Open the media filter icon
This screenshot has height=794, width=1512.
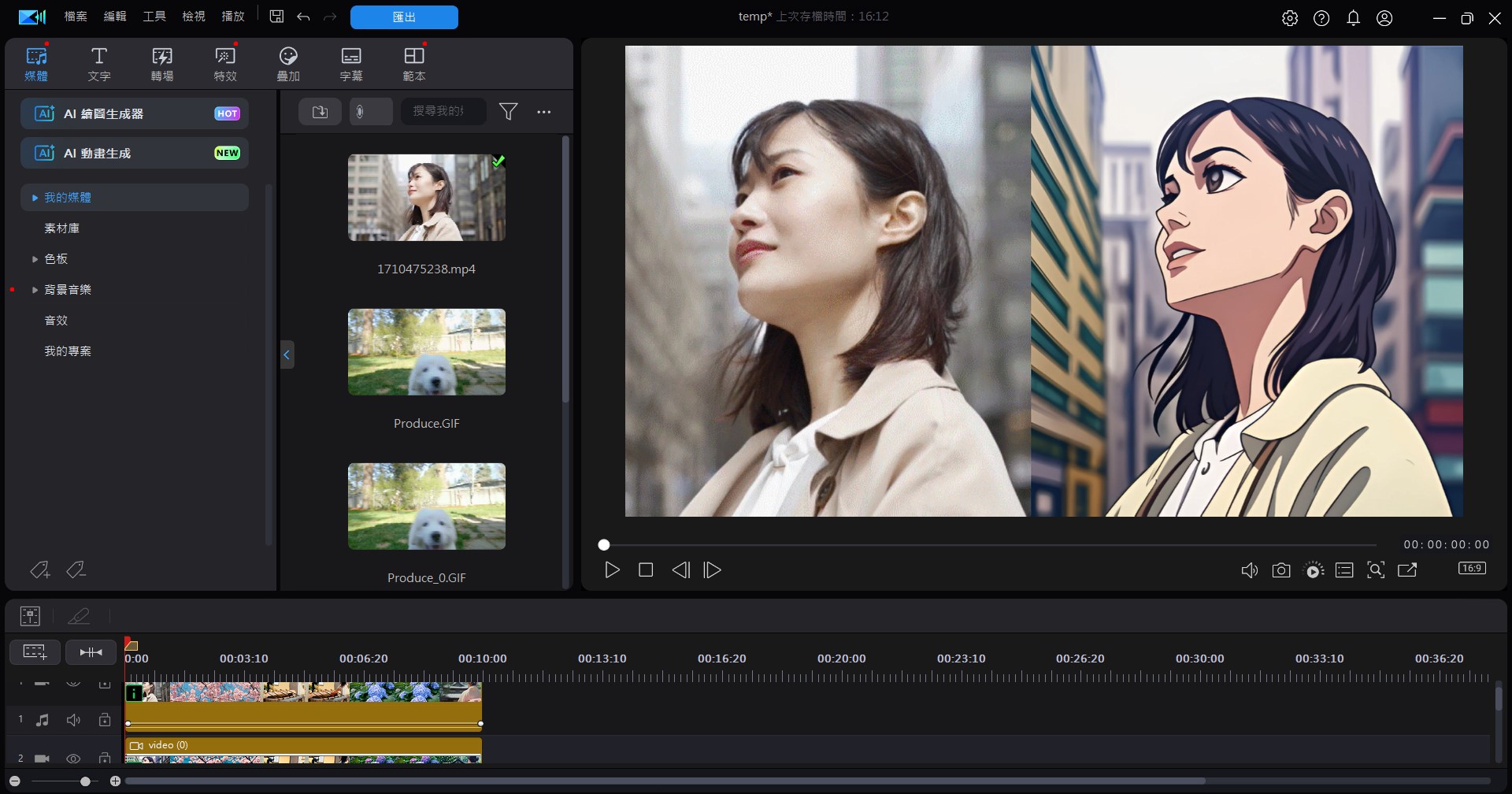coord(509,111)
